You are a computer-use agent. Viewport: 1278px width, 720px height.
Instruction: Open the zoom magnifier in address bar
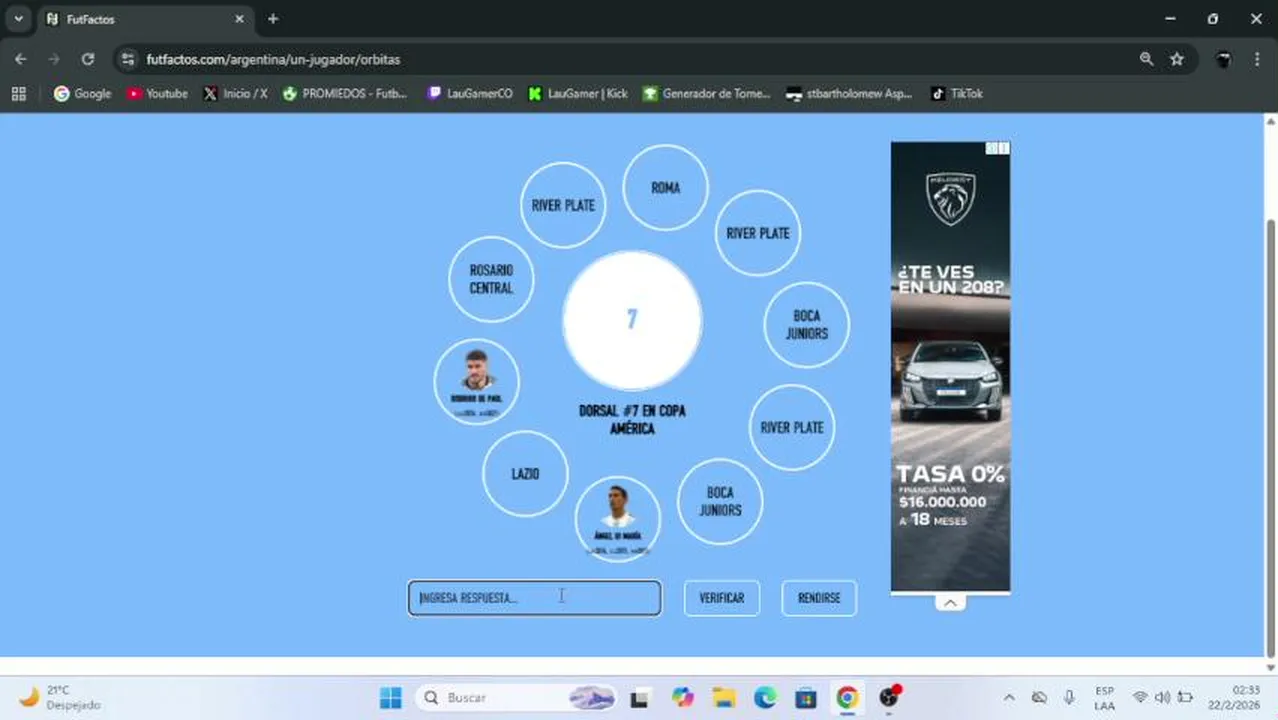[1146, 59]
